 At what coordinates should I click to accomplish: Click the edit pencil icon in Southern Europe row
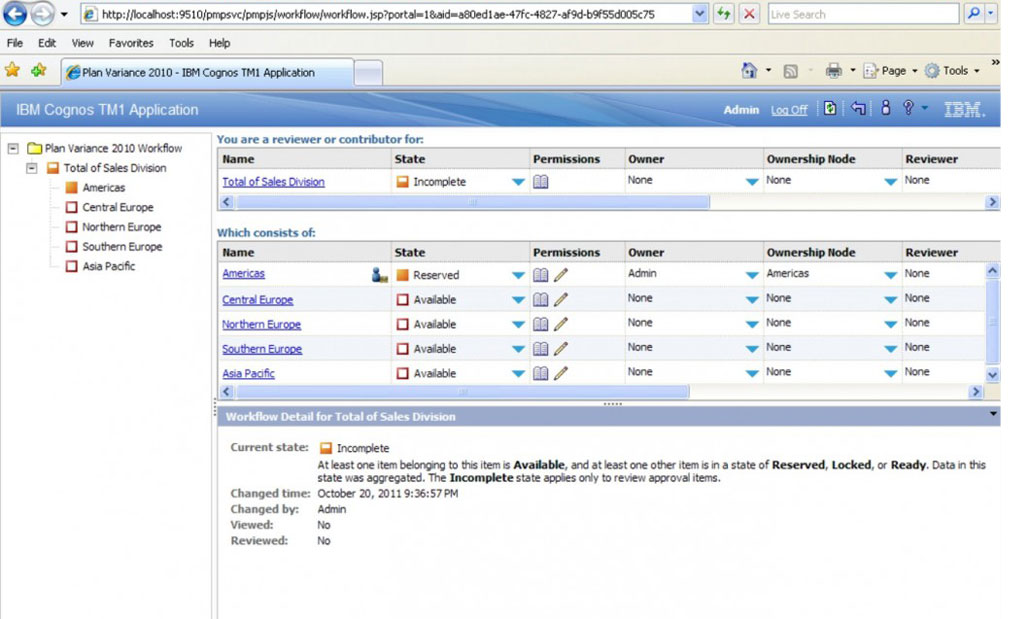560,349
